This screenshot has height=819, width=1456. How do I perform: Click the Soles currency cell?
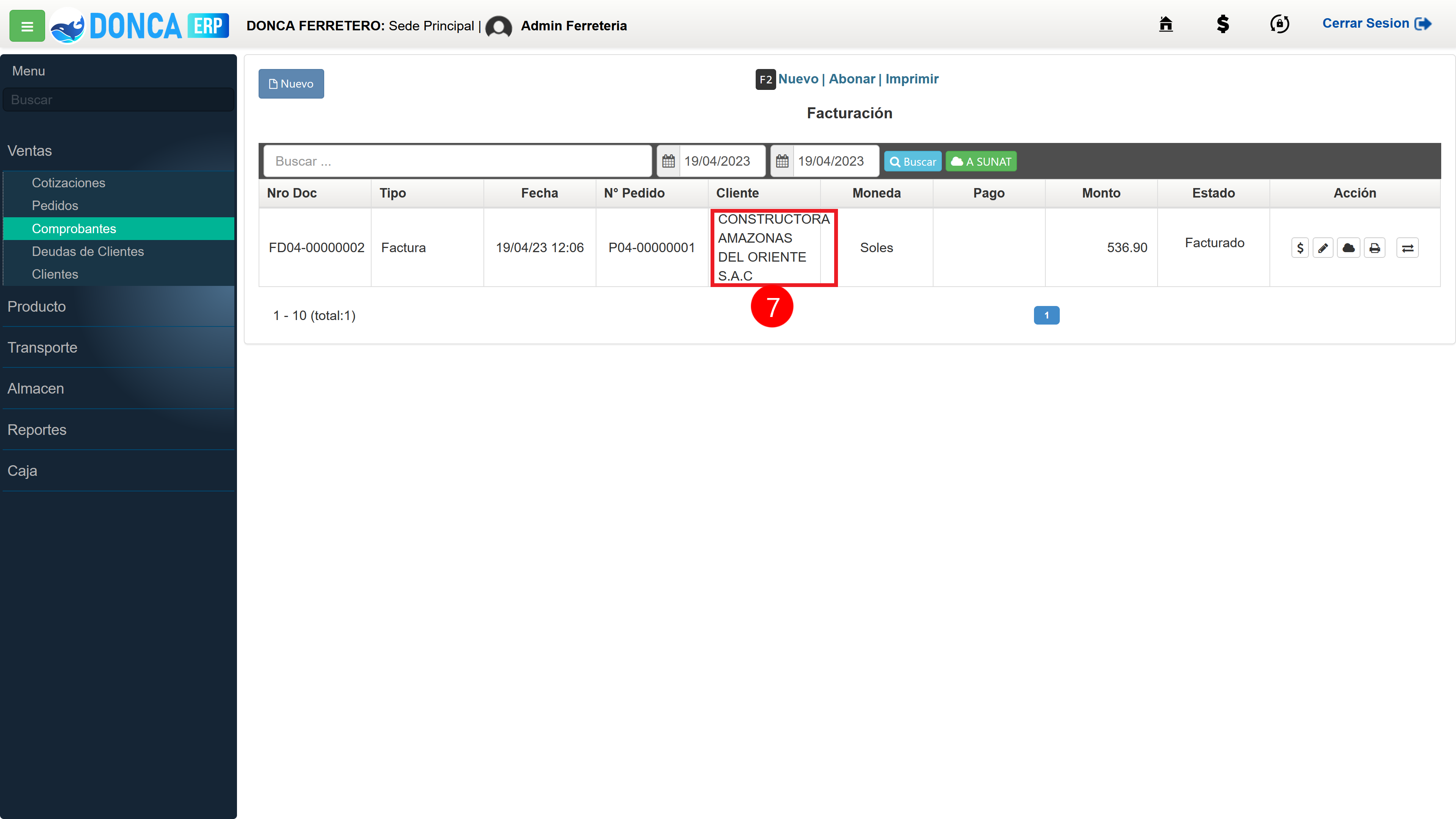tap(876, 248)
